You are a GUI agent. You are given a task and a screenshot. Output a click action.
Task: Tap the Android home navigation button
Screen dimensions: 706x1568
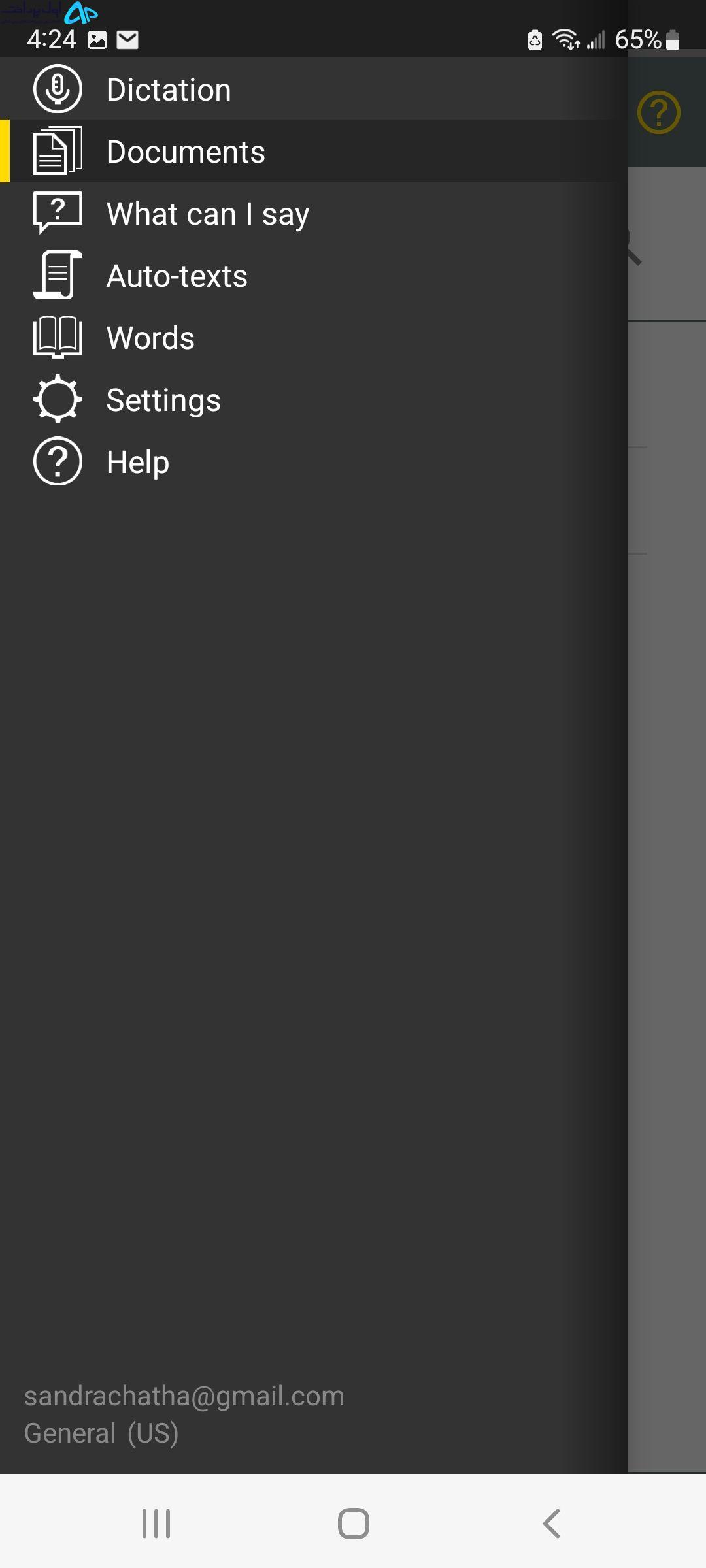tap(354, 1524)
